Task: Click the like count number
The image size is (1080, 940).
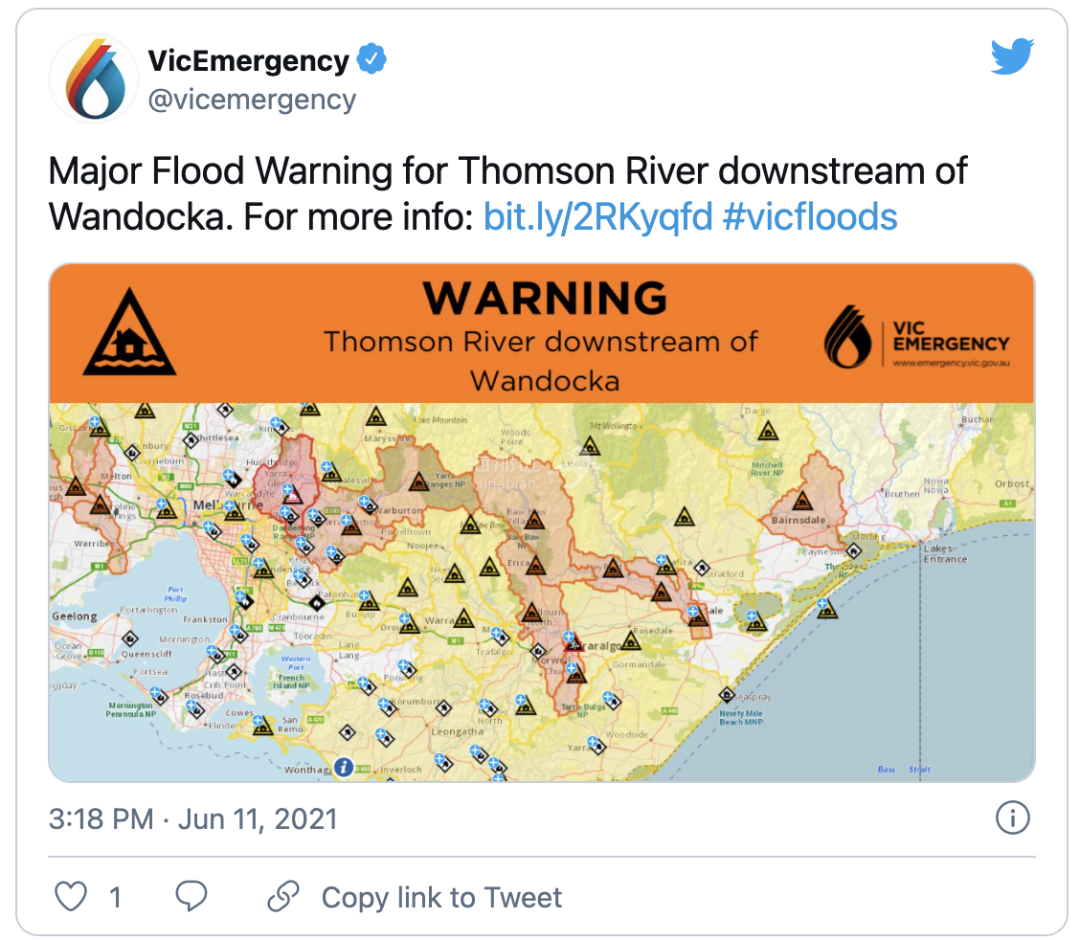Action: pyautogui.click(x=116, y=897)
